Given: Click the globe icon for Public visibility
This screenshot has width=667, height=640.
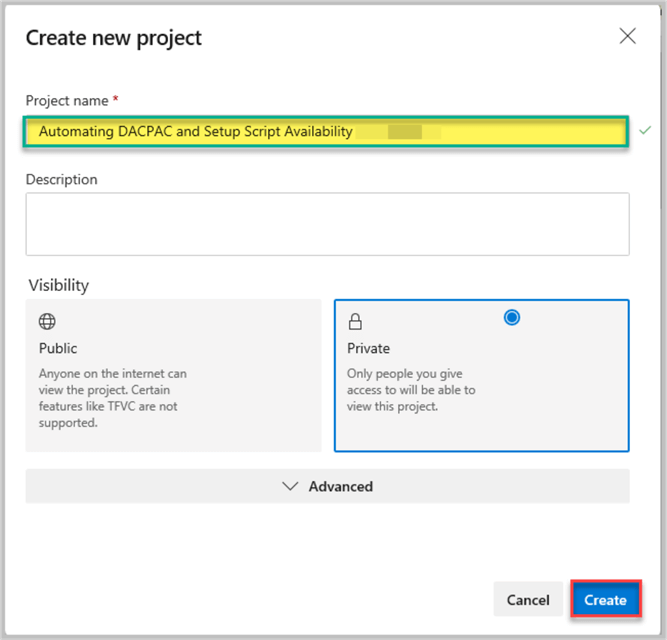Looking at the screenshot, I should point(47,322).
